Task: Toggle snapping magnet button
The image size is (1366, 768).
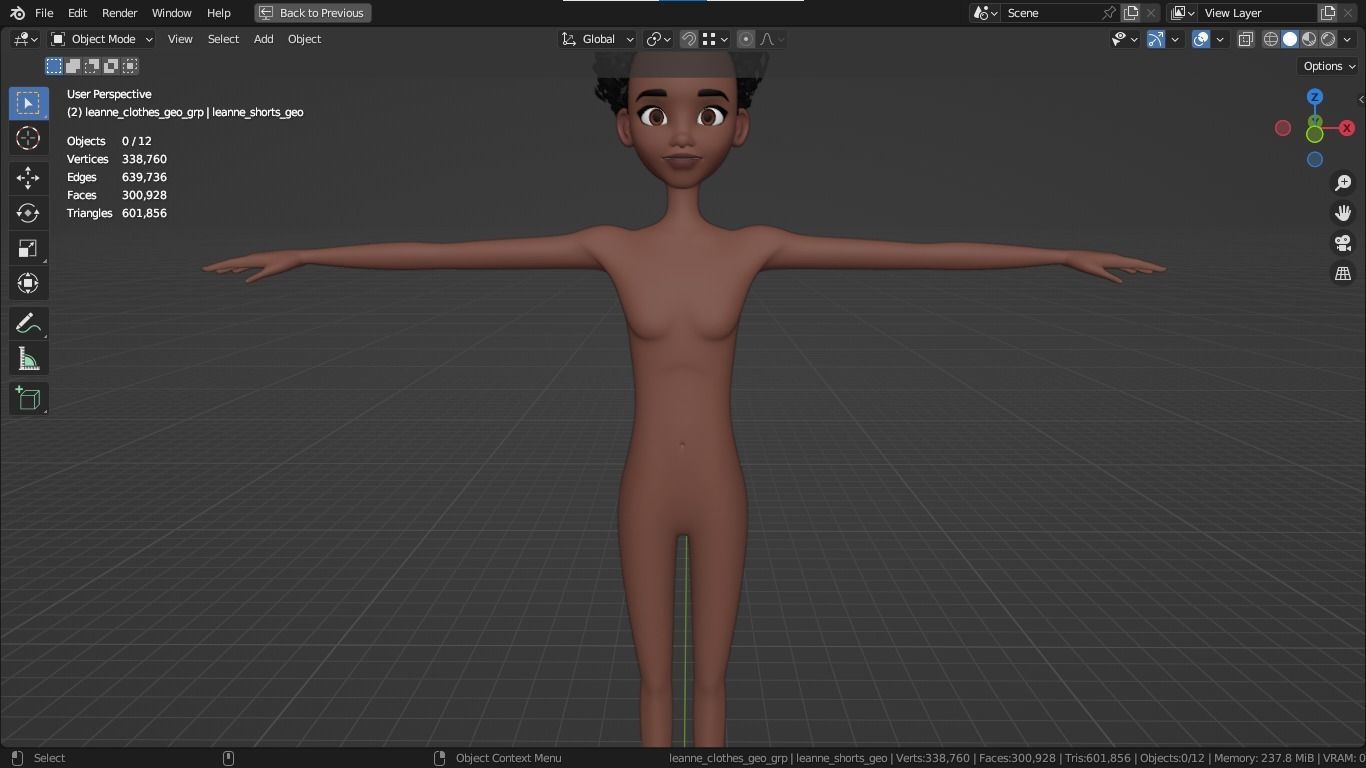Action: pos(689,39)
